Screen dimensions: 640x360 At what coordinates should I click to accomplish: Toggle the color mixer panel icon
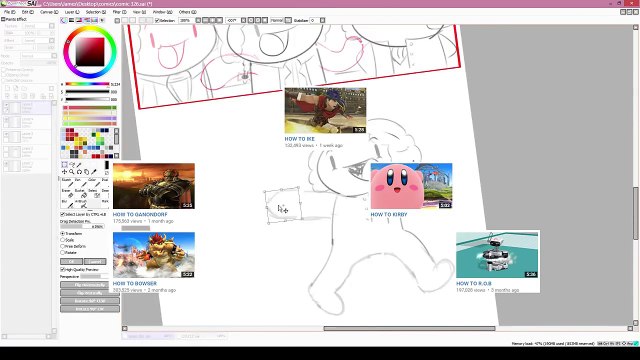(x=87, y=20)
